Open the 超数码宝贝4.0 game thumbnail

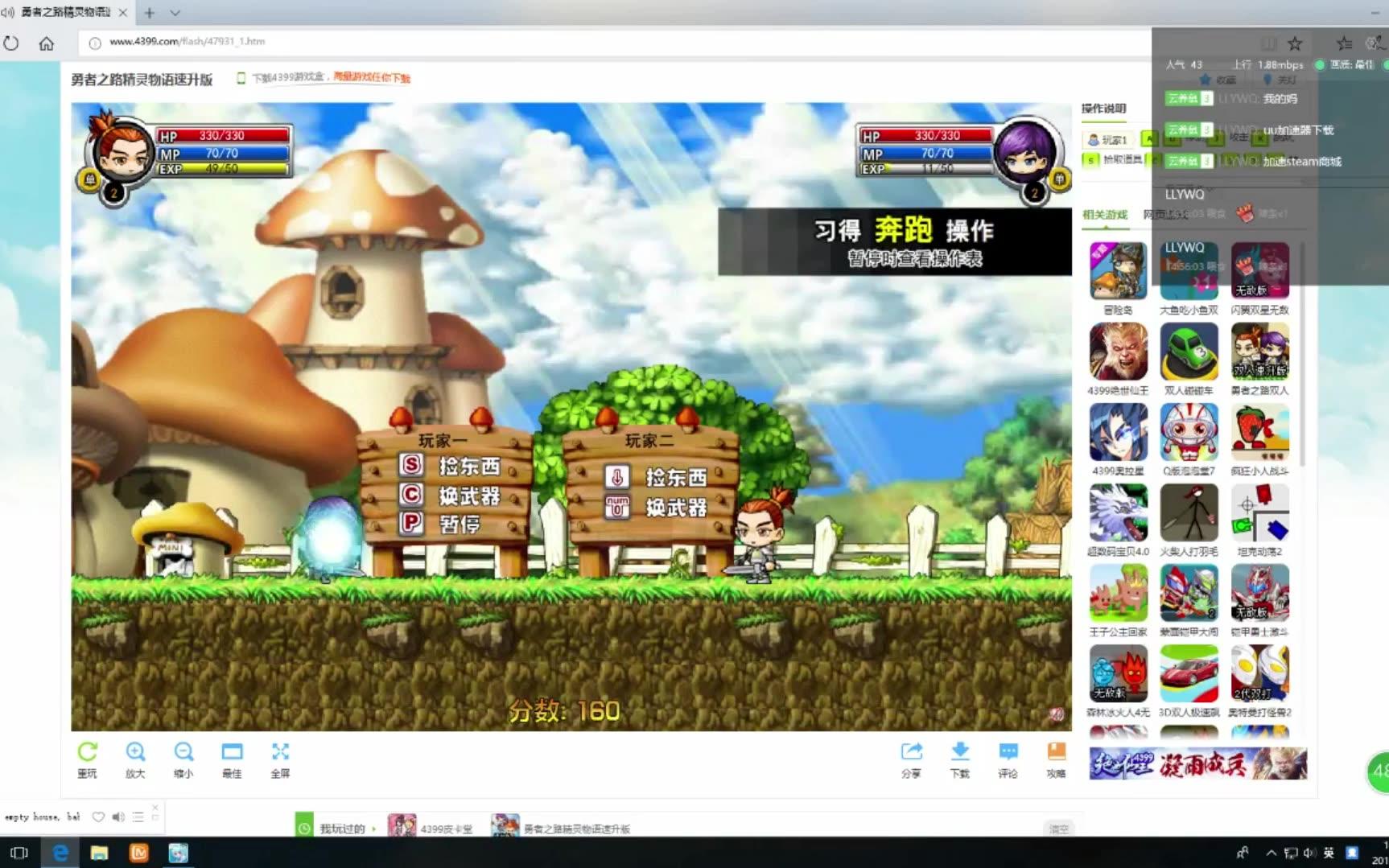[x=1119, y=513]
